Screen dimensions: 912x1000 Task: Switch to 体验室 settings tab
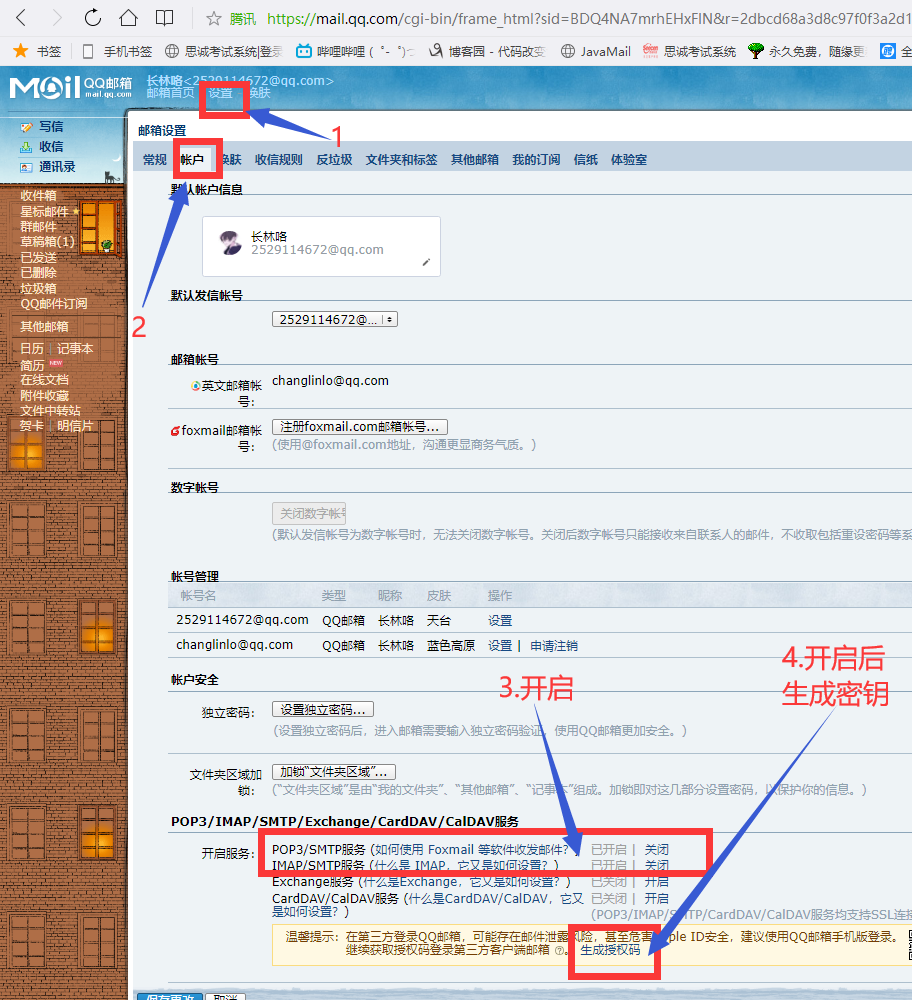pos(629,159)
